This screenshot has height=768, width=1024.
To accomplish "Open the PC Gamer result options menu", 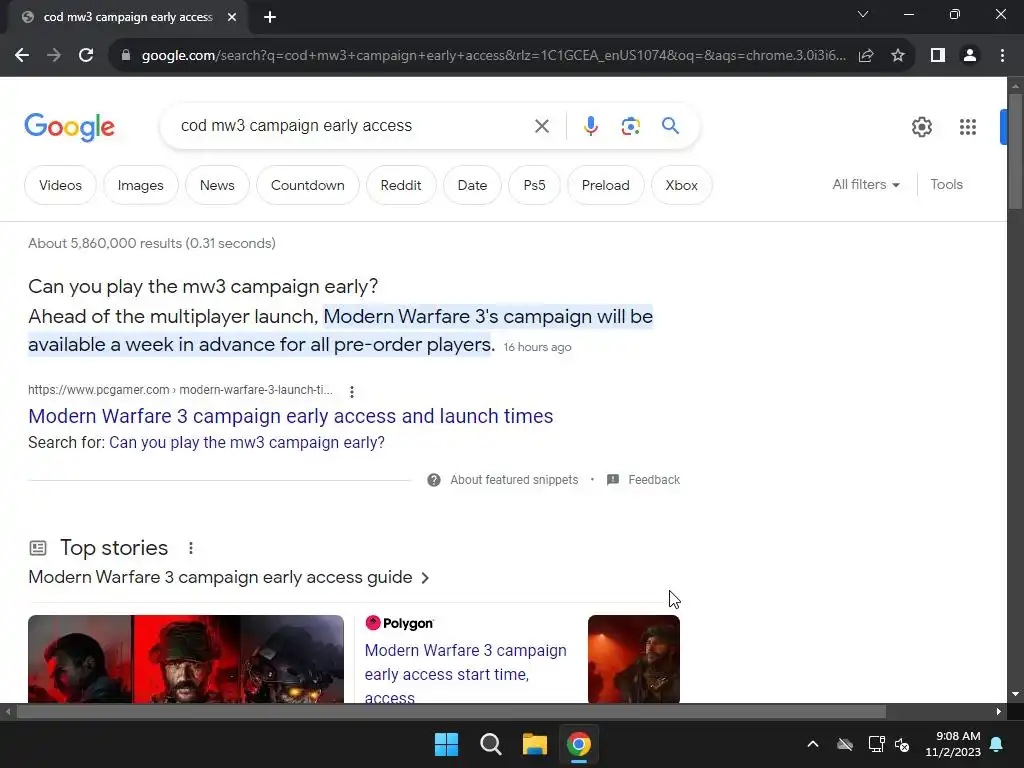I will click(x=352, y=391).
